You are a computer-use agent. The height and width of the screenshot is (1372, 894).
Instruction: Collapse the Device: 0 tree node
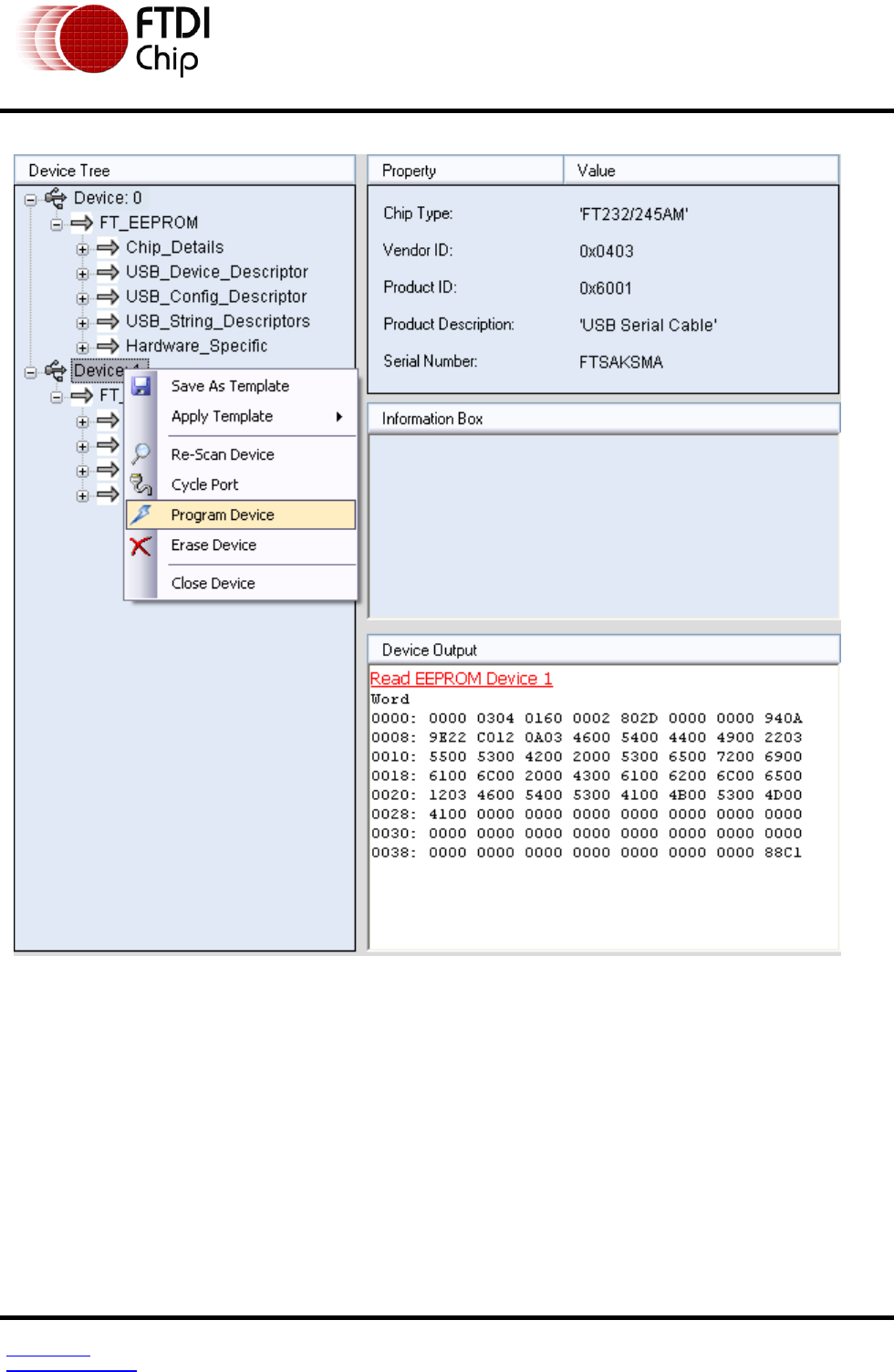coord(30,200)
